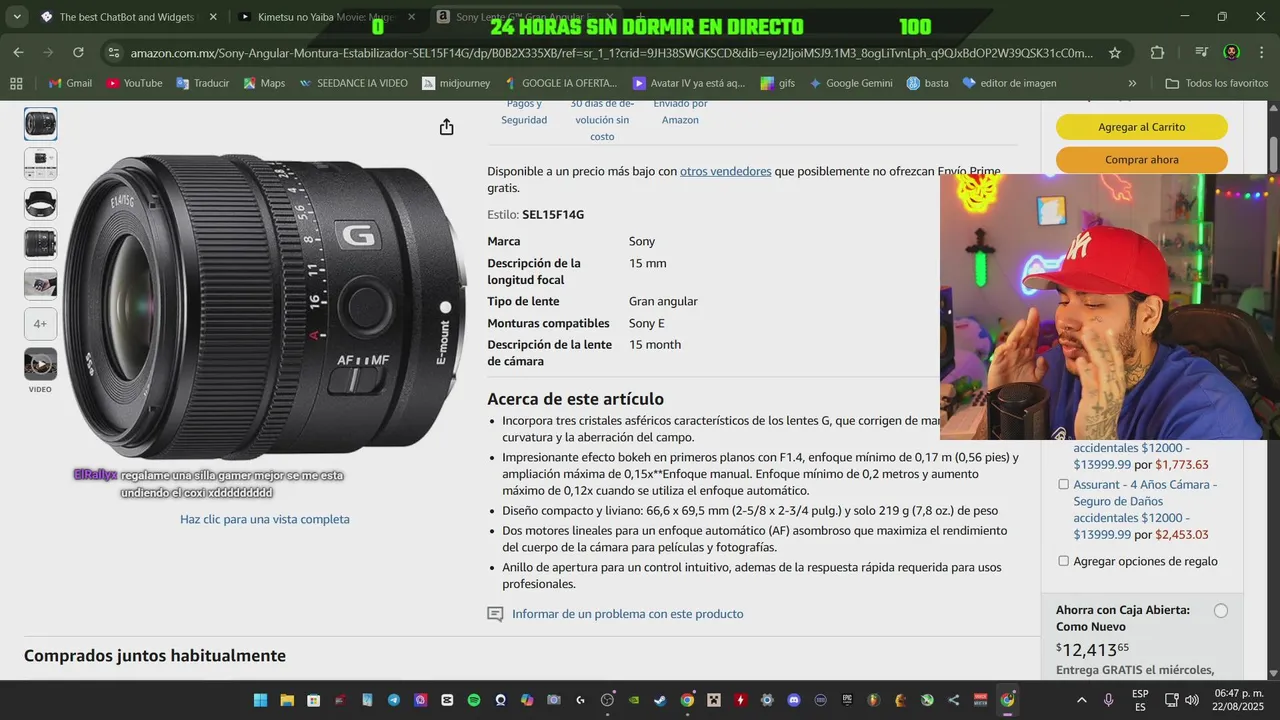Click report problem speech bubble icon

(495, 614)
